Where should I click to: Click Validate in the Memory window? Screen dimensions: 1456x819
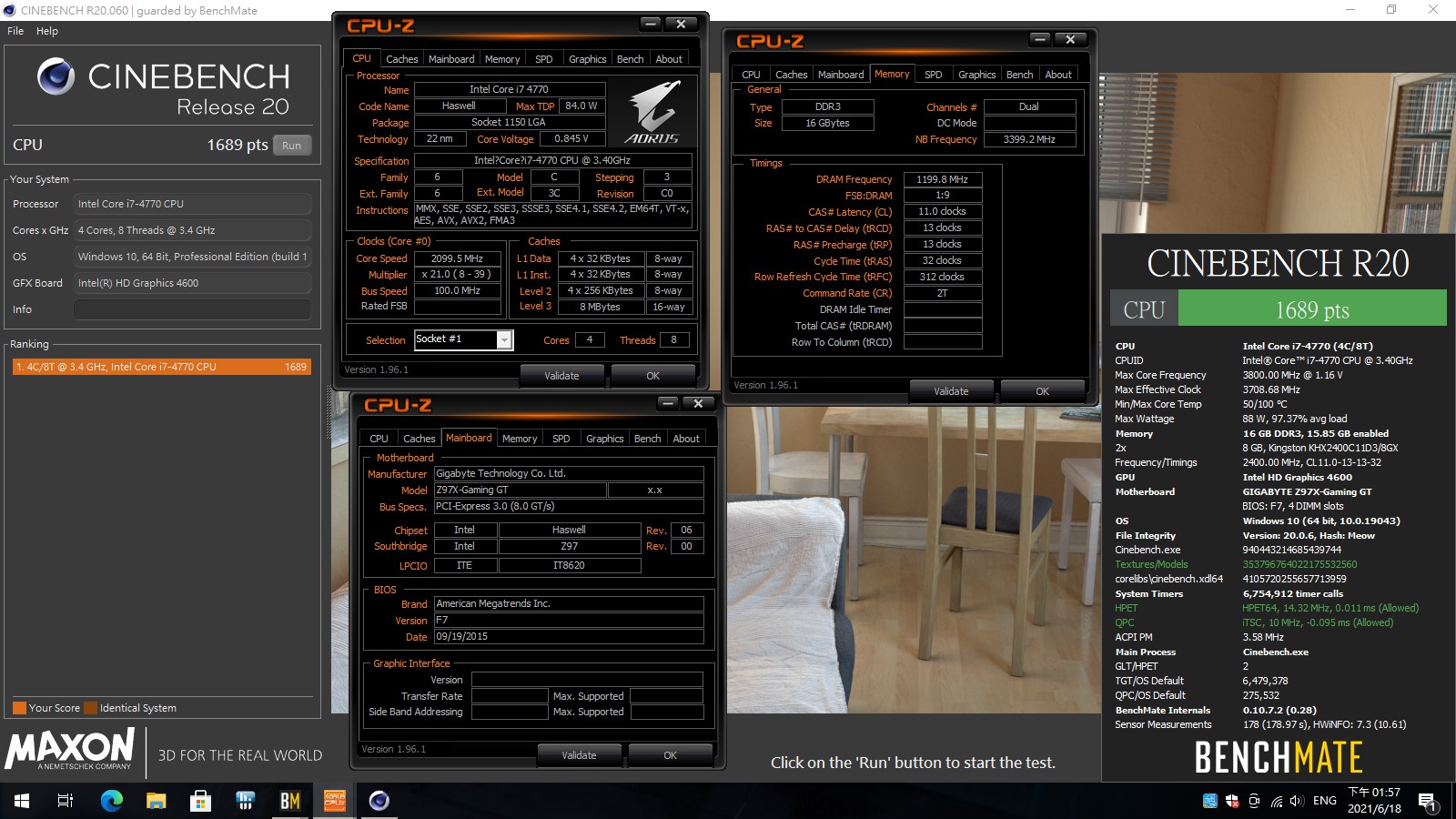pos(951,391)
